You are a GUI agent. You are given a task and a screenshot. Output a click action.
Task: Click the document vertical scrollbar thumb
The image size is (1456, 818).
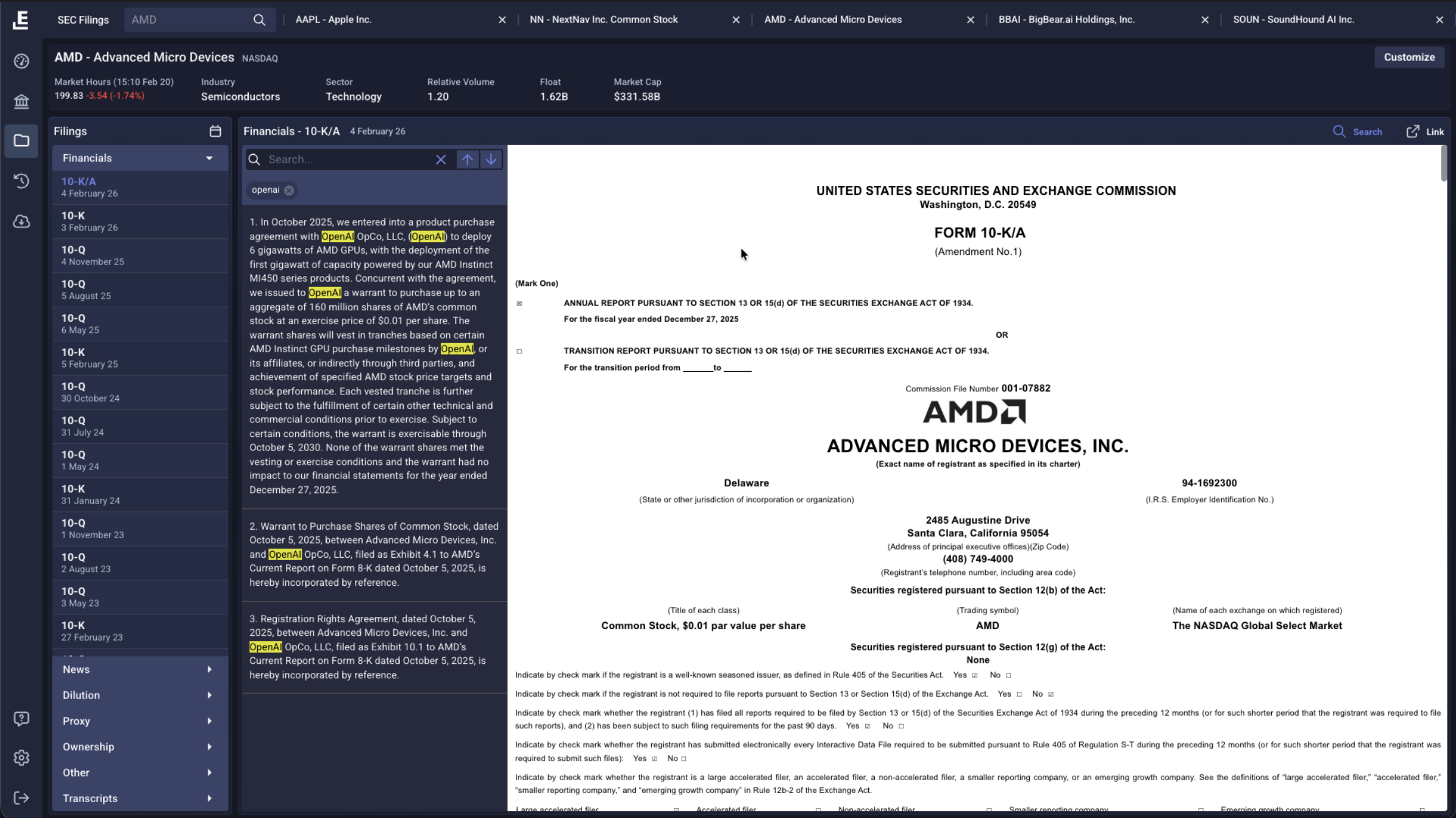pyautogui.click(x=1444, y=163)
